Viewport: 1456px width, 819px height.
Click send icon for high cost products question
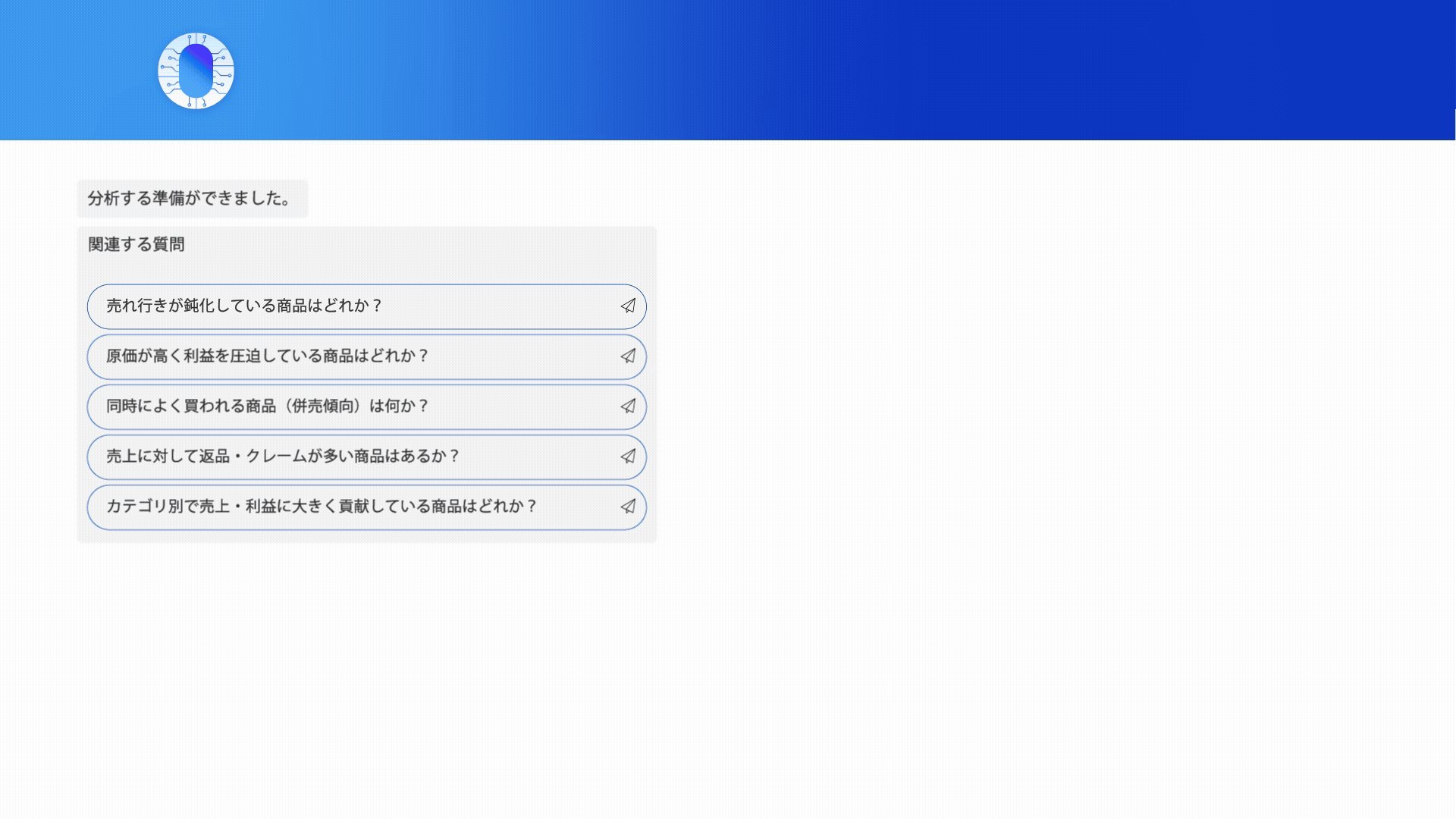628,356
